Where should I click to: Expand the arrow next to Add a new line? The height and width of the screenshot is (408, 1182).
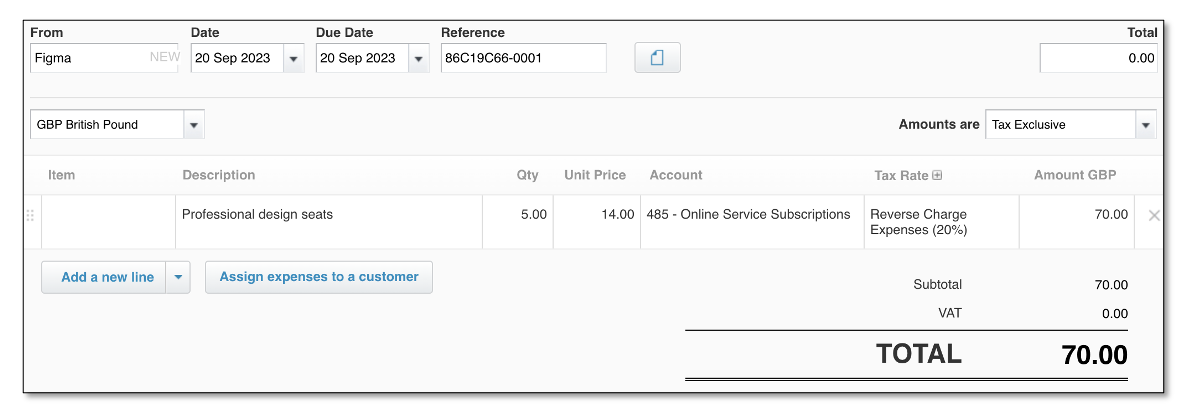[x=178, y=278]
